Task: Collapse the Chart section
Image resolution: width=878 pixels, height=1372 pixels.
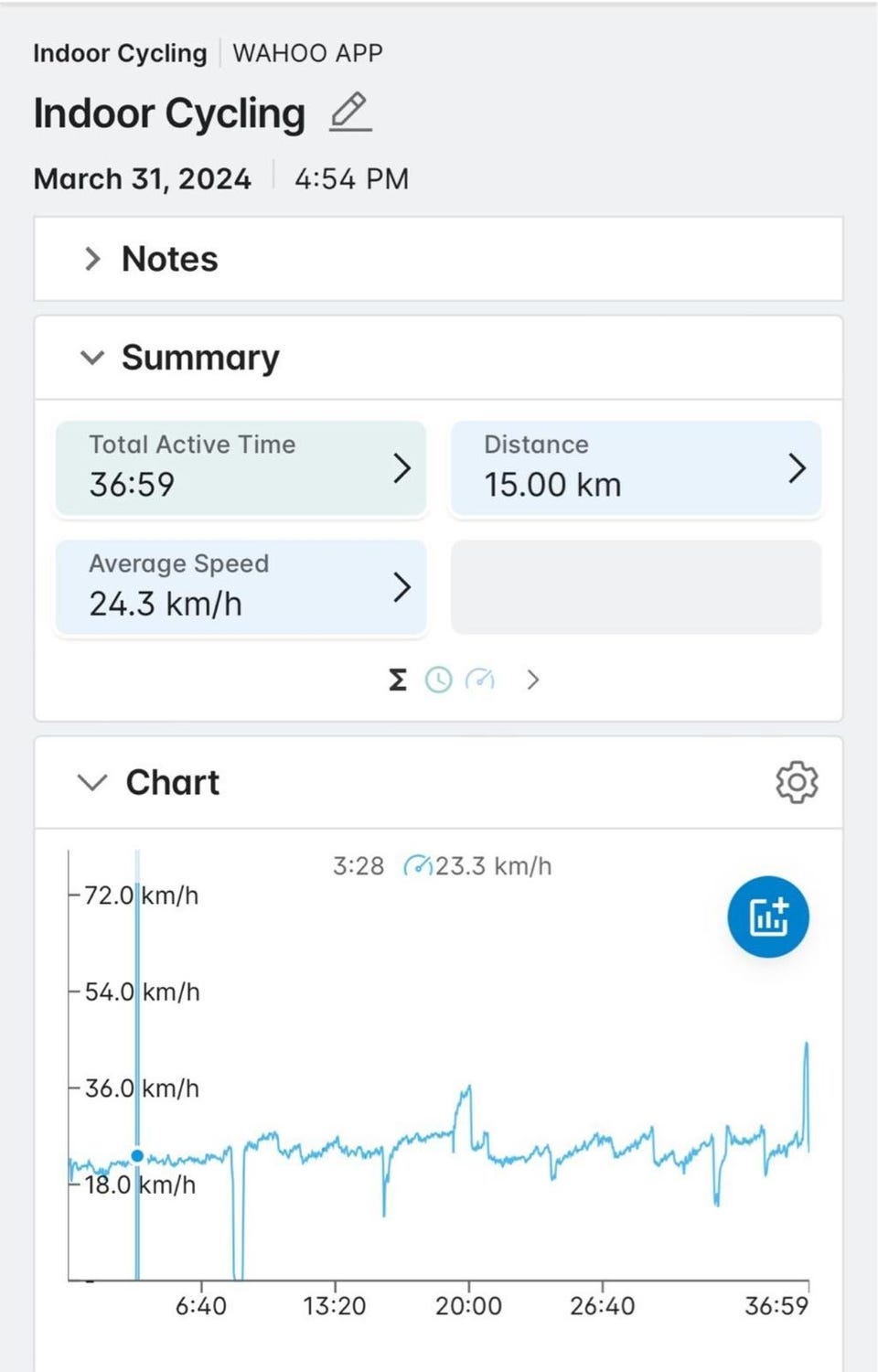Action: coord(92,783)
